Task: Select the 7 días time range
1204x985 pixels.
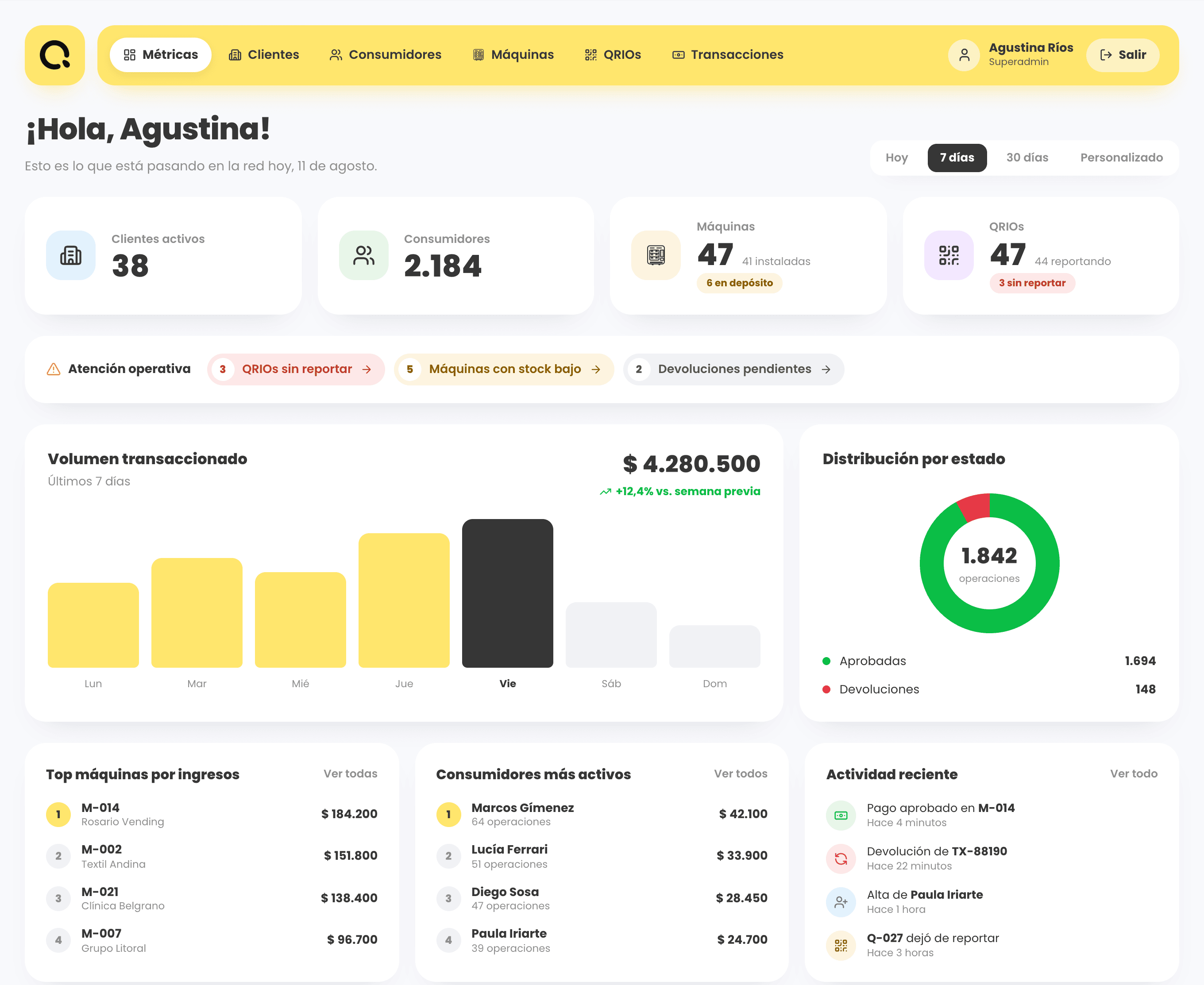Action: tap(957, 158)
